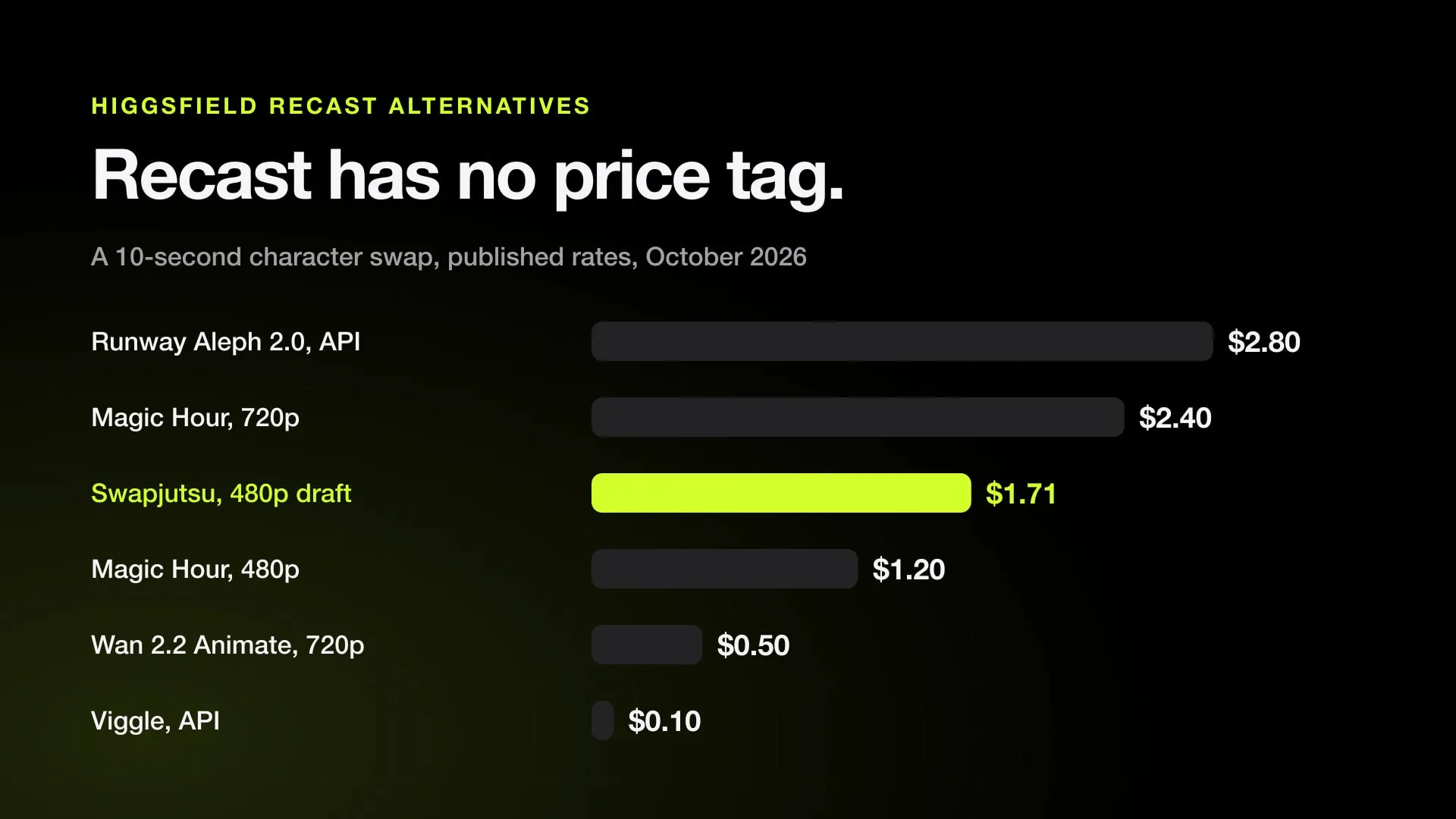The height and width of the screenshot is (819, 1456).
Task: Click the highlighted green Swapjutsu bar
Action: tap(781, 493)
